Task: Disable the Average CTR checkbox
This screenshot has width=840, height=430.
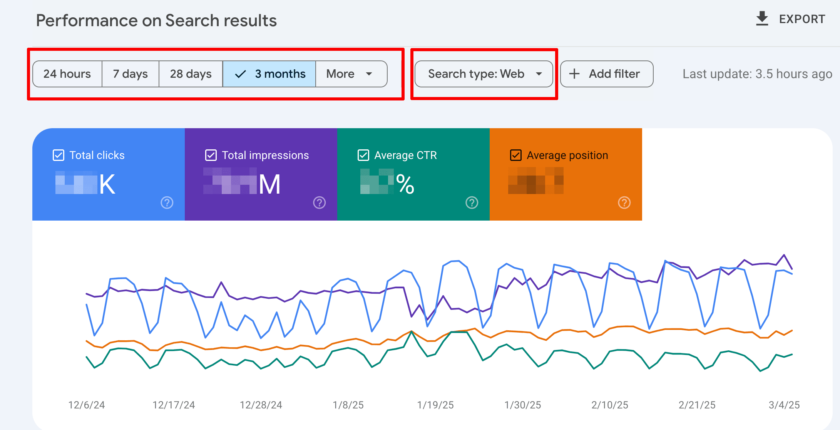Action: click(x=363, y=155)
